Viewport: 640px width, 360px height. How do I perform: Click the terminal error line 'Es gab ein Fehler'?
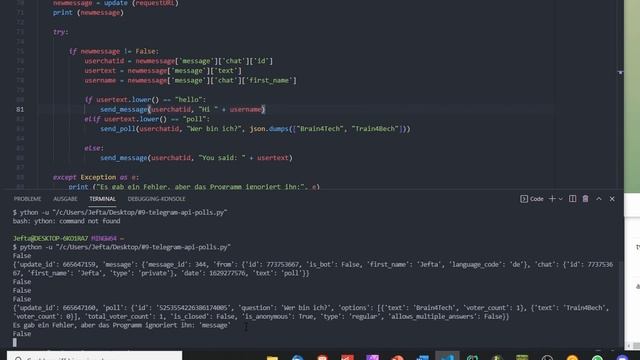point(122,325)
